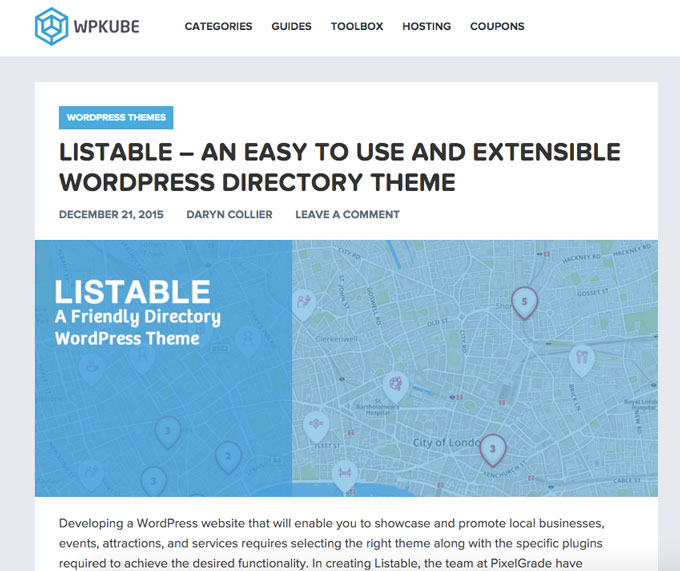
Task: Click the 'City of Londo' map label
Action: click(446, 443)
